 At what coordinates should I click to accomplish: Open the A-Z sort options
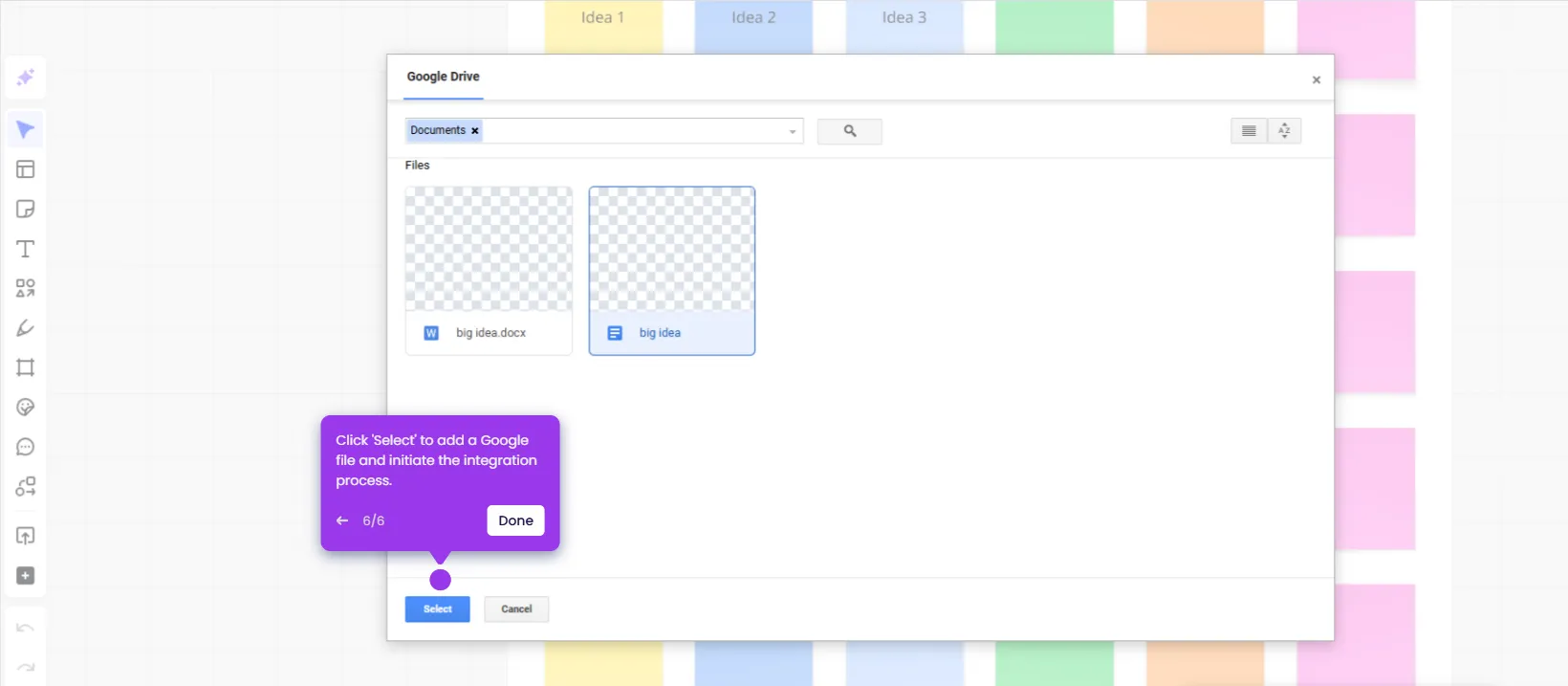[1284, 131]
